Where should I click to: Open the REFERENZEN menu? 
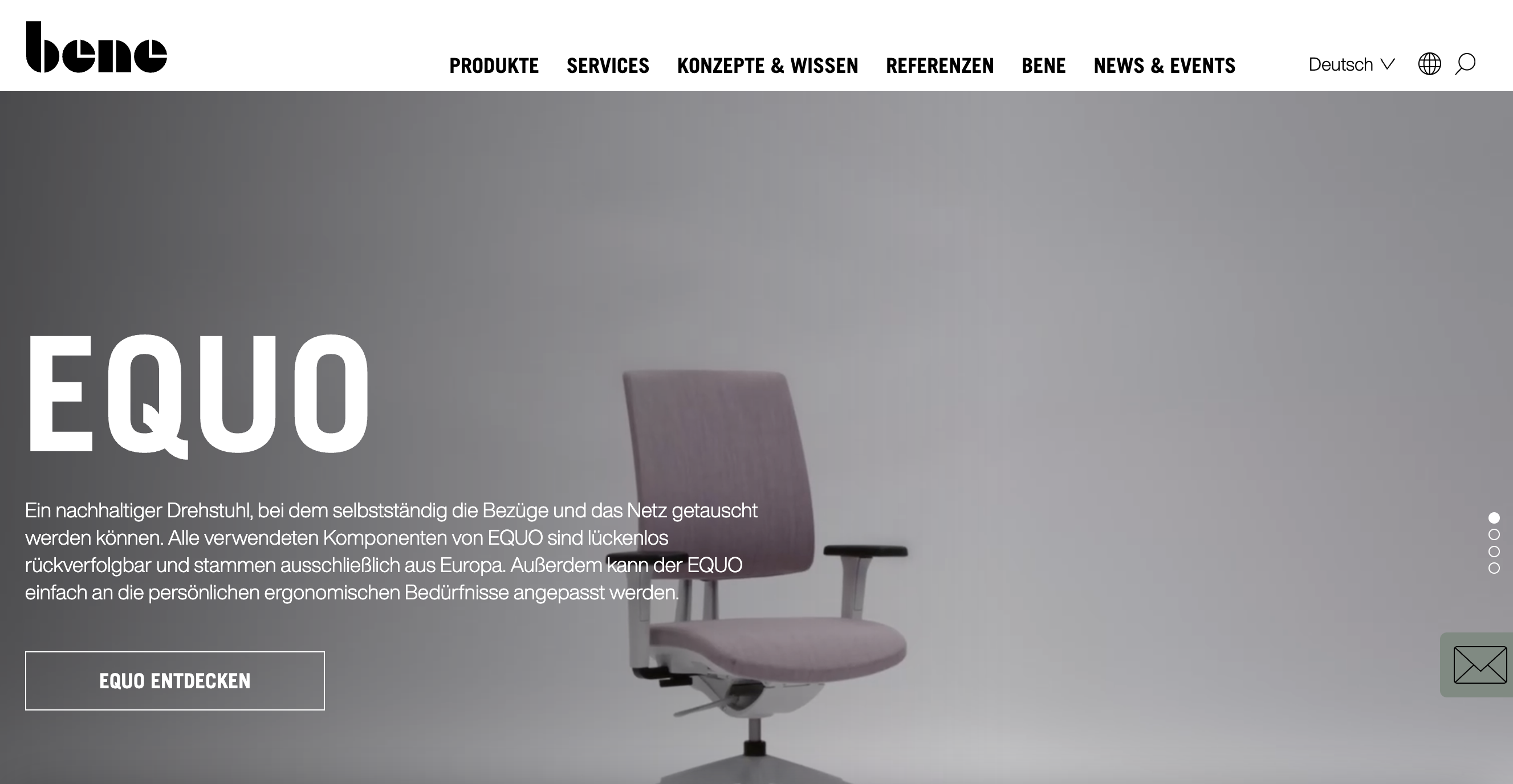[x=939, y=66]
